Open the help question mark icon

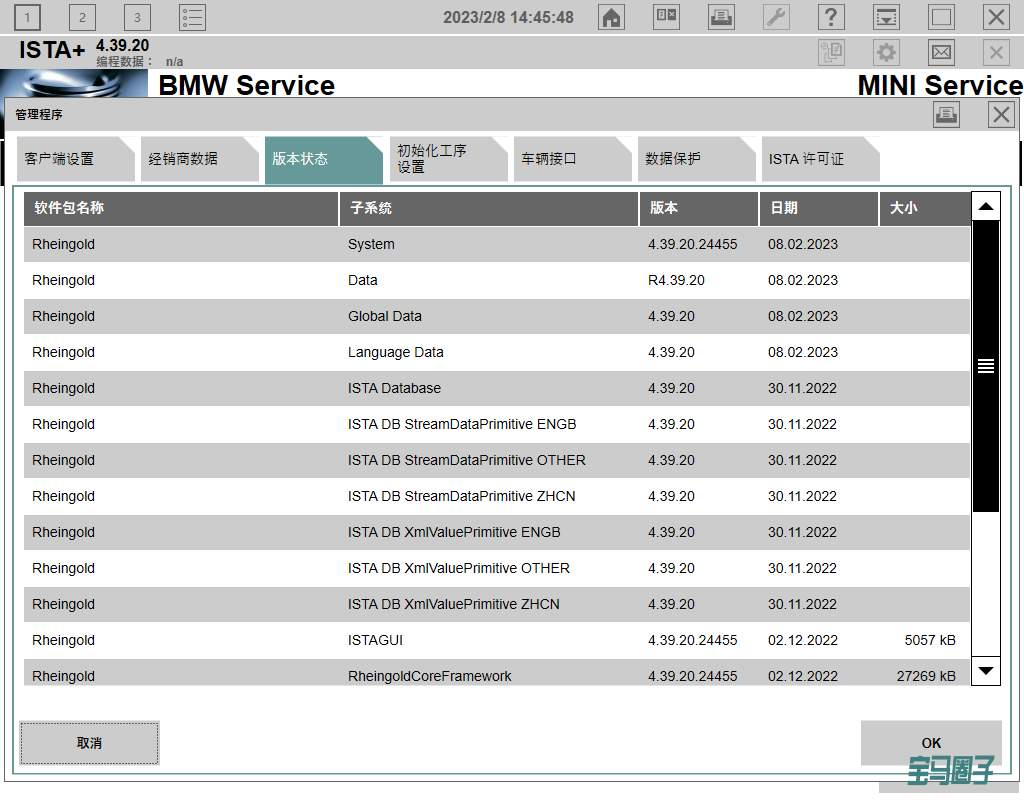(831, 17)
